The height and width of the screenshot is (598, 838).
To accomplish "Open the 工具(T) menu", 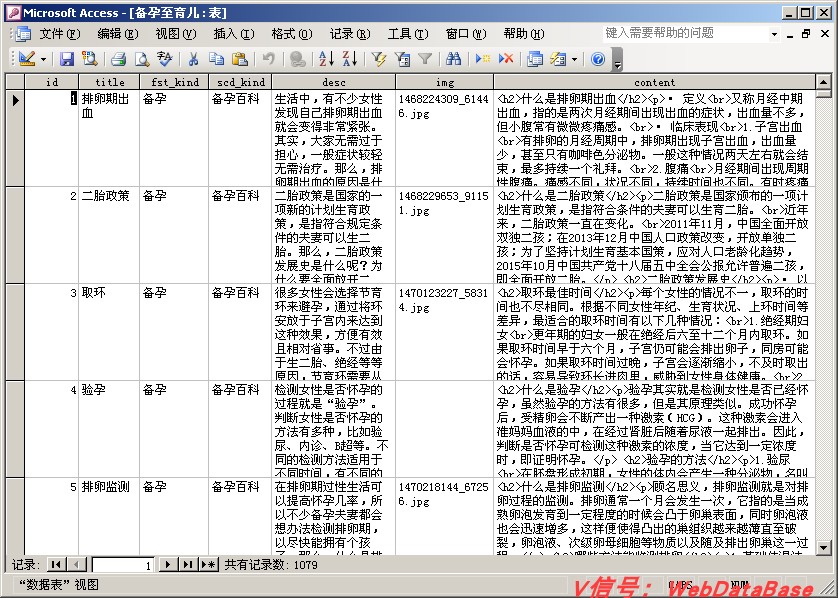I will pyautogui.click(x=408, y=34).
